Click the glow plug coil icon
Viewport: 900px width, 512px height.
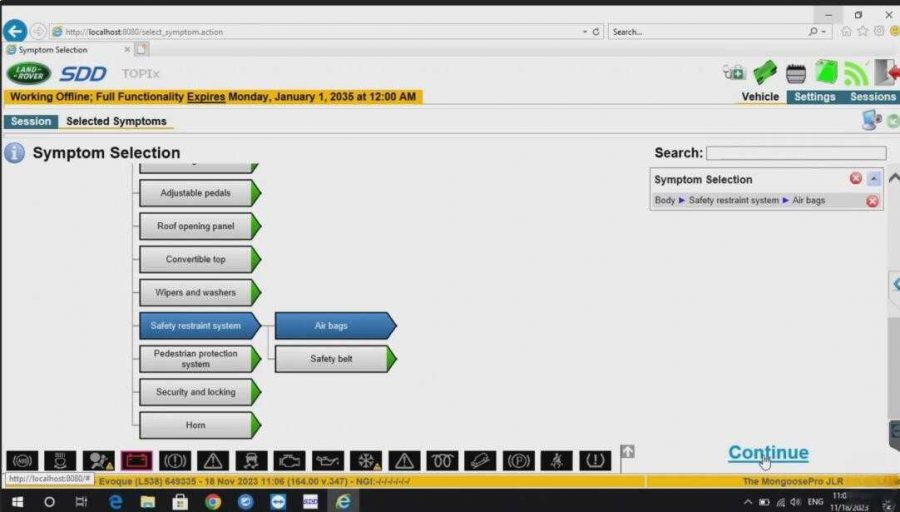pos(442,461)
